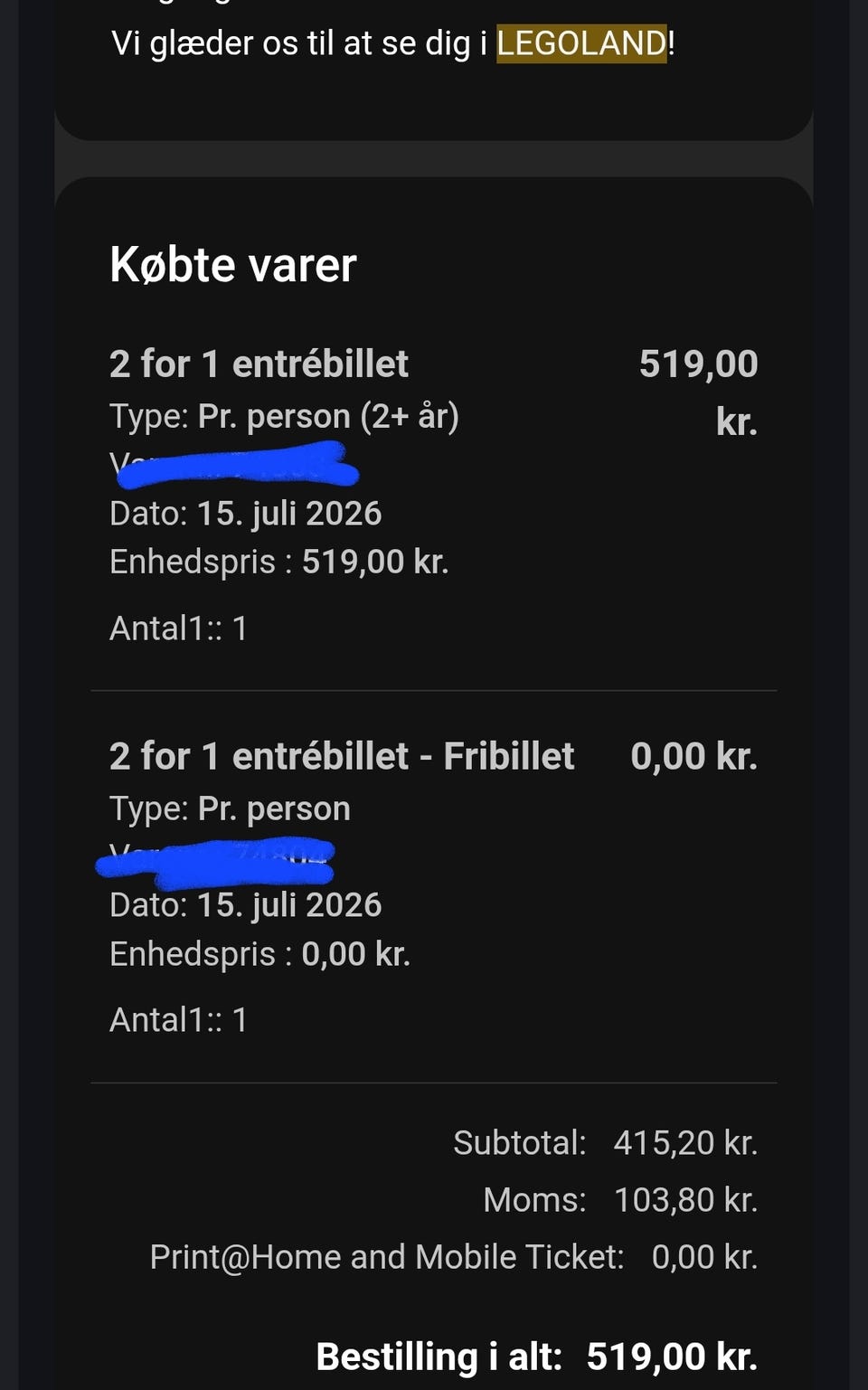The image size is (868, 1390).
Task: Tap the Subtotal: 415,20 kr. row
Action: [x=605, y=1143]
